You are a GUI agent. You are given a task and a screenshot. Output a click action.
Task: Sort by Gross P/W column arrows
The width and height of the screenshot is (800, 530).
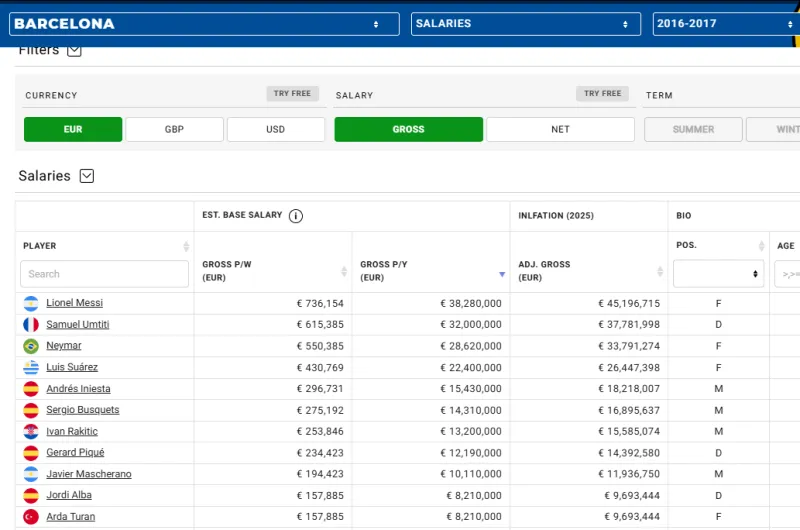coord(344,271)
